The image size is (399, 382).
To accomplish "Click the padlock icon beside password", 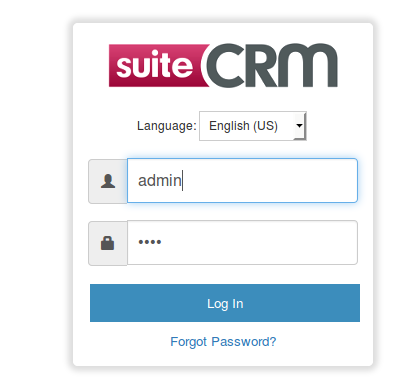I will [107, 243].
